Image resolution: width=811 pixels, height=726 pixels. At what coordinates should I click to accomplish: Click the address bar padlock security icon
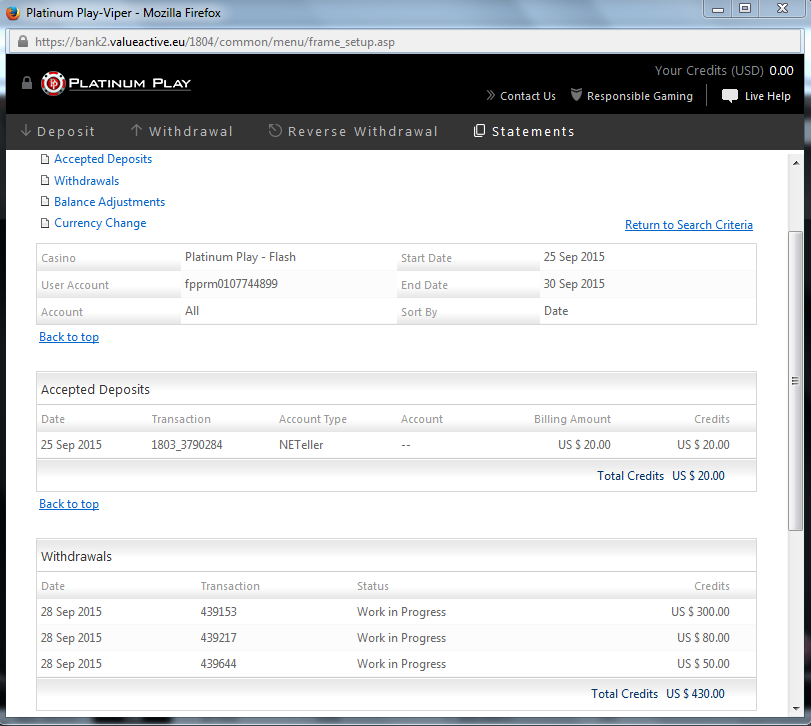23,41
